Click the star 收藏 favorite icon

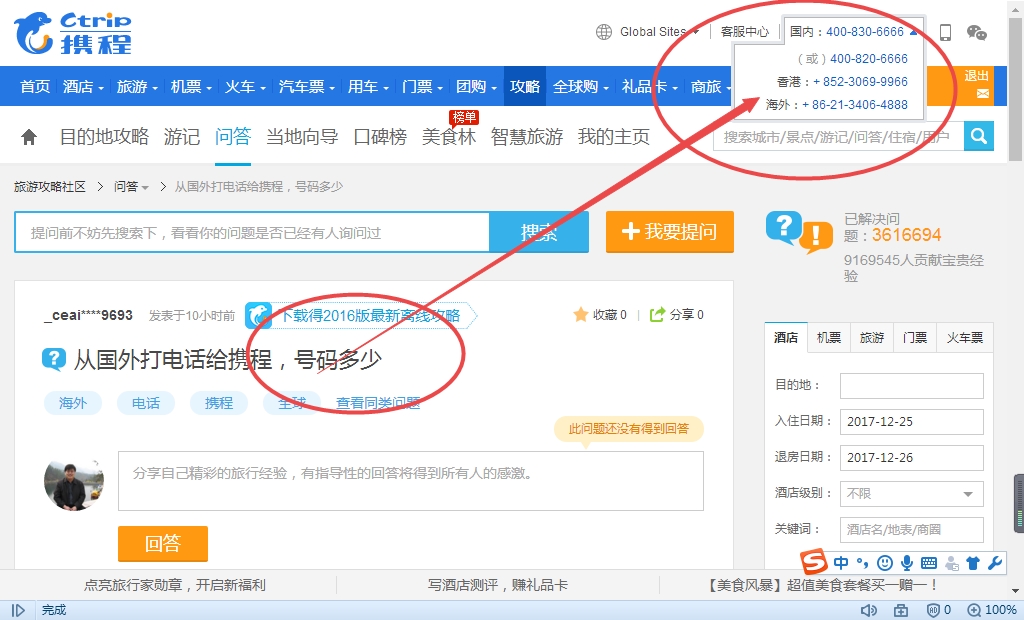click(580, 315)
